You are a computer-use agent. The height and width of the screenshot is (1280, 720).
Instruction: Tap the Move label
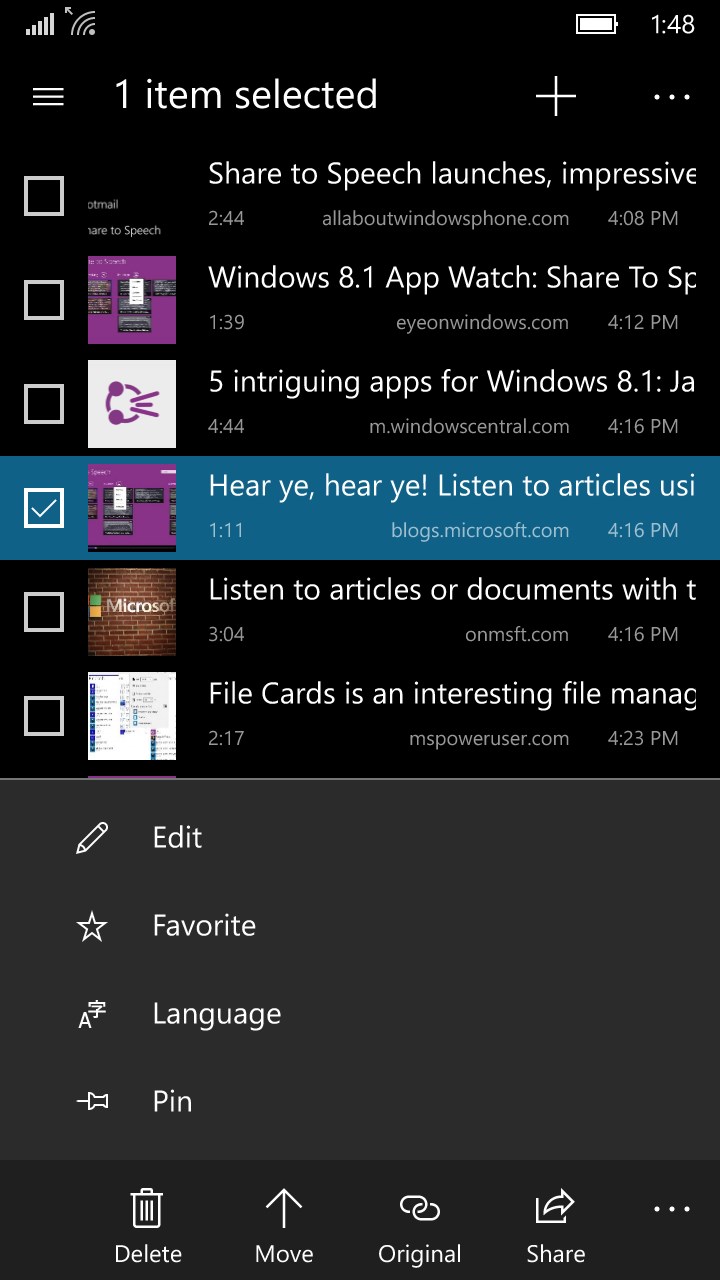pos(284,1254)
